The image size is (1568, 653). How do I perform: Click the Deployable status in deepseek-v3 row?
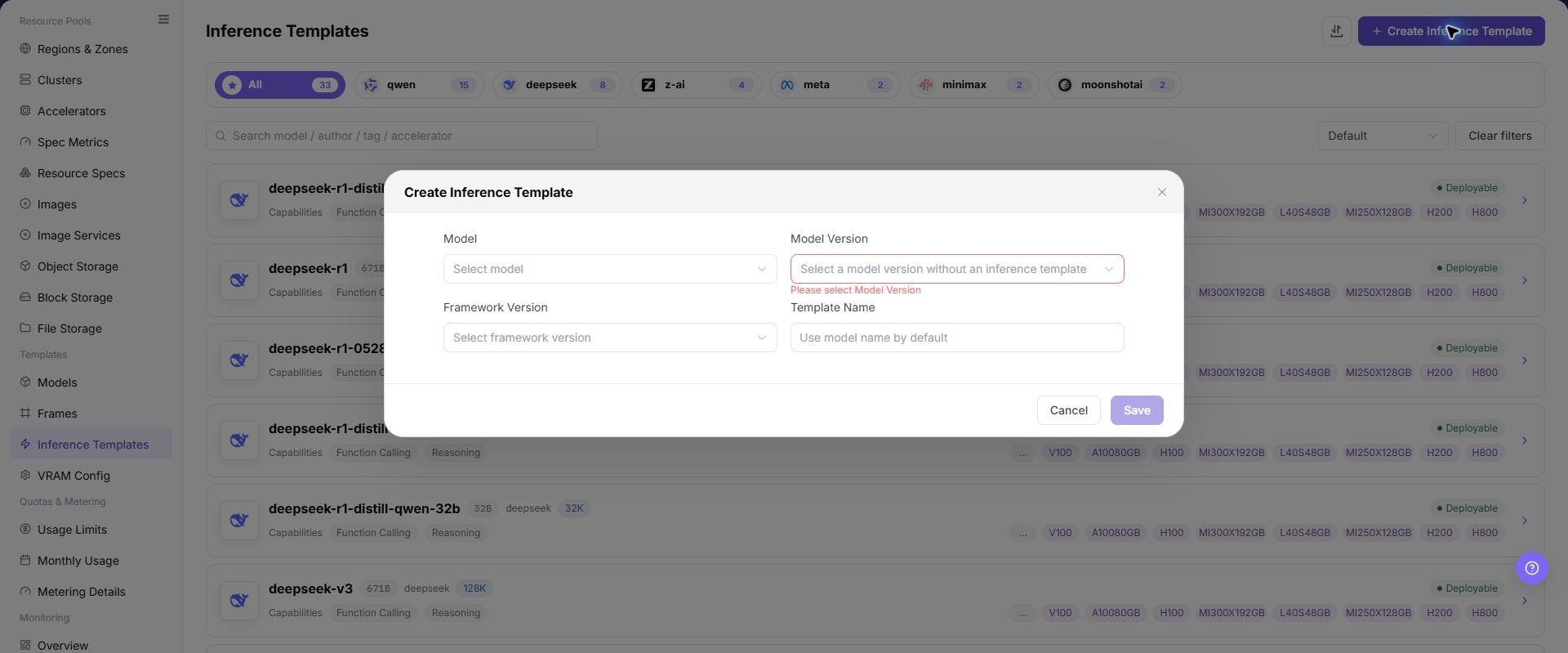click(1468, 588)
